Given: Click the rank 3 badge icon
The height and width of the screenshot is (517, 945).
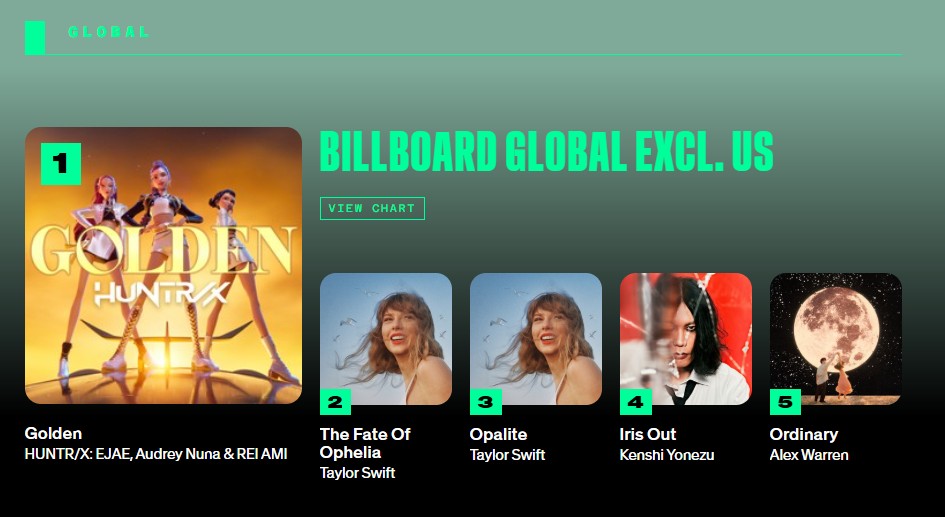Looking at the screenshot, I should coord(485,402).
